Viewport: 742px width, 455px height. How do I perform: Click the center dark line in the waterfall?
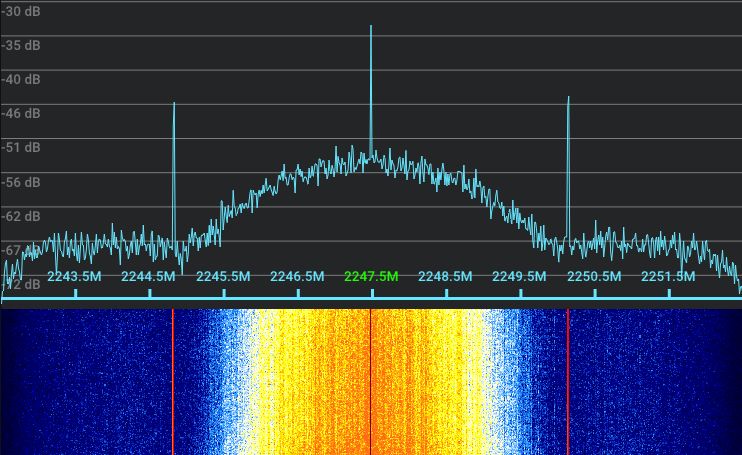[x=371, y=380]
